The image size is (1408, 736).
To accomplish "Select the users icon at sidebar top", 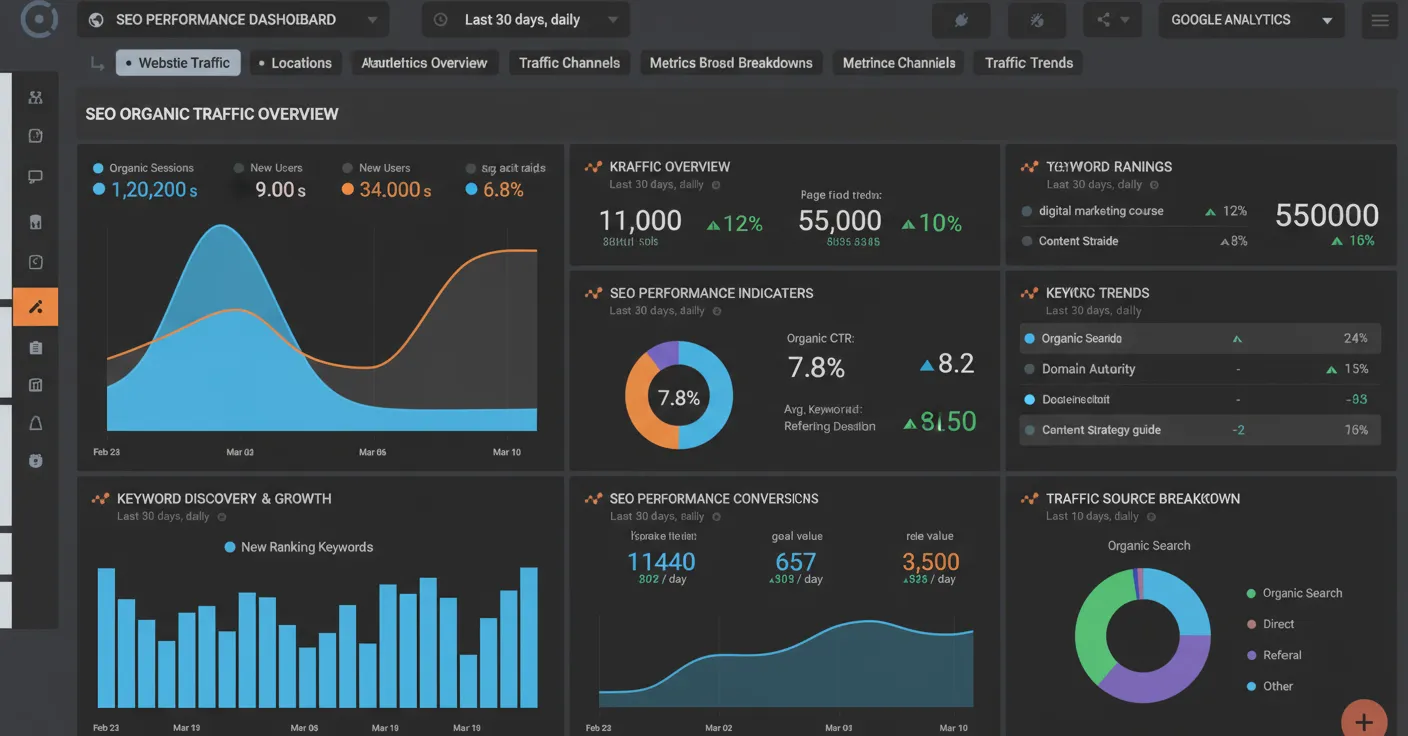I will tap(35, 97).
